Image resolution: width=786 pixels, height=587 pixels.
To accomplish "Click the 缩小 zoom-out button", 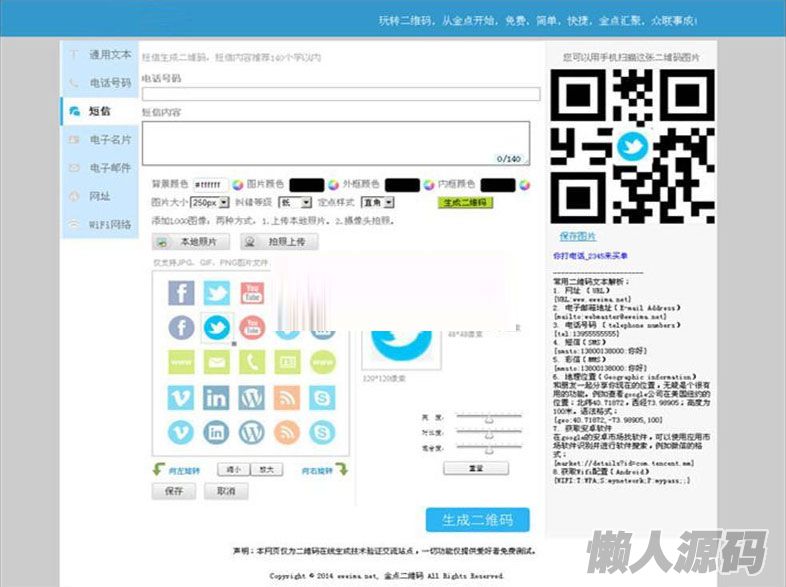I will 234,470.
